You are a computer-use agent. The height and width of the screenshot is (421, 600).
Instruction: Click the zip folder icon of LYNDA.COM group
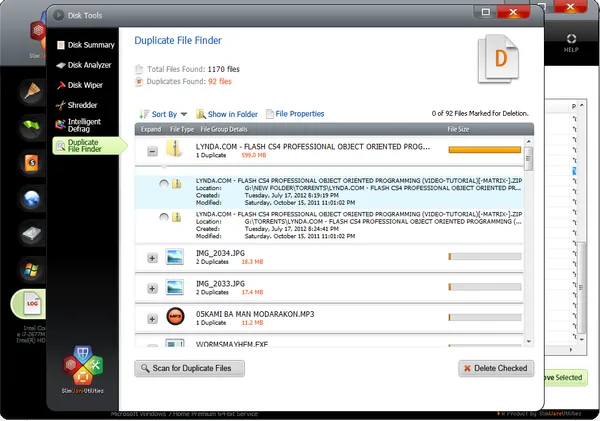pos(174,148)
